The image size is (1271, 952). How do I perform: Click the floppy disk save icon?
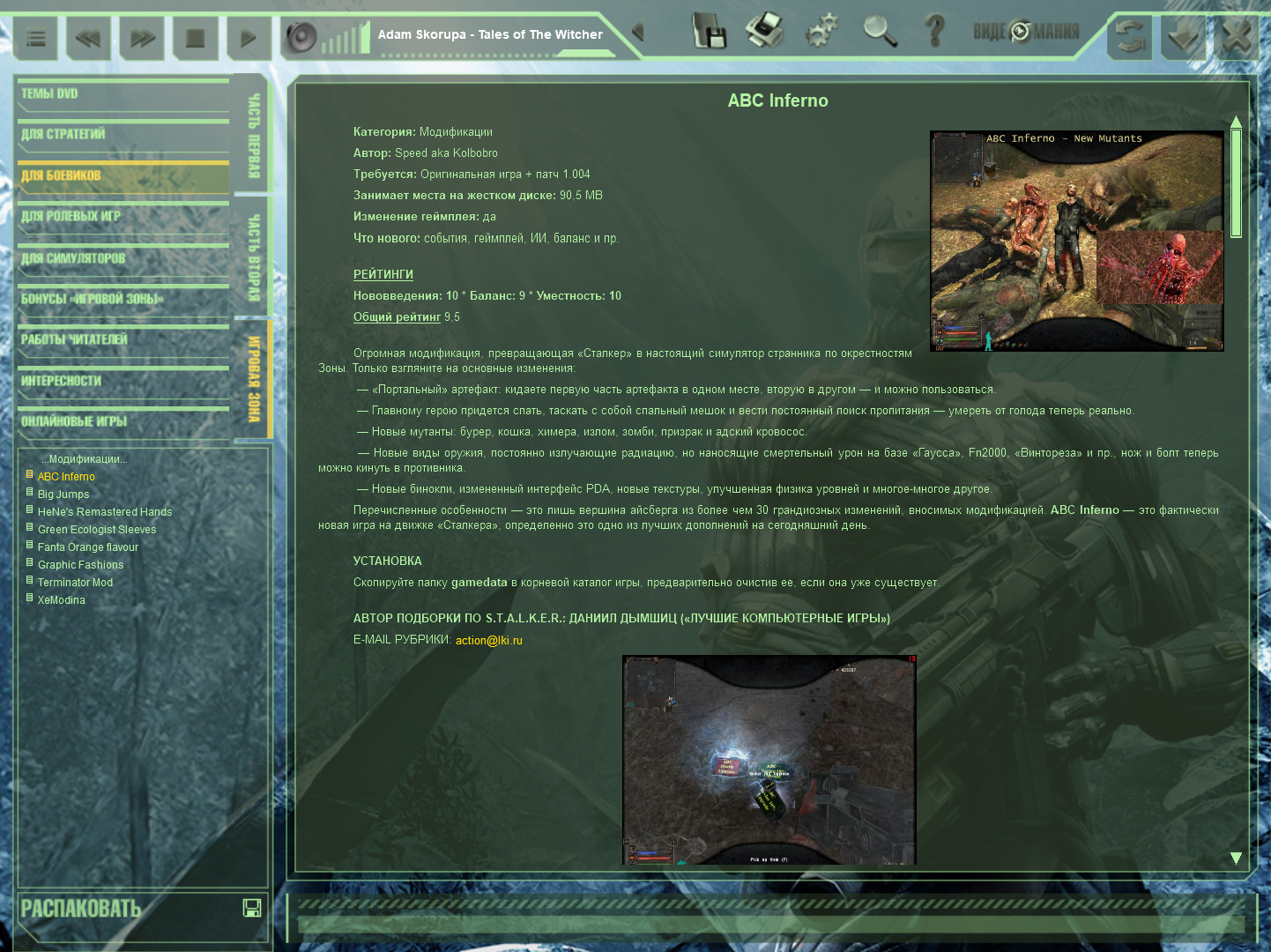pos(709,31)
